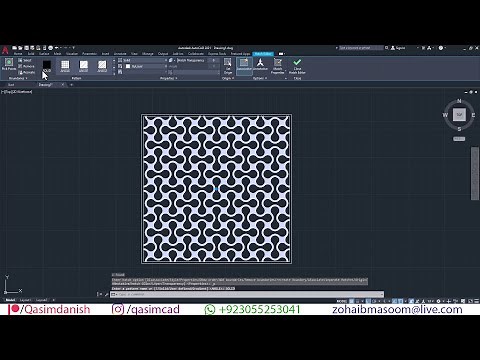Switch to the Insert ribbon tab
Screen dimensions: 480x360
(x=105, y=54)
